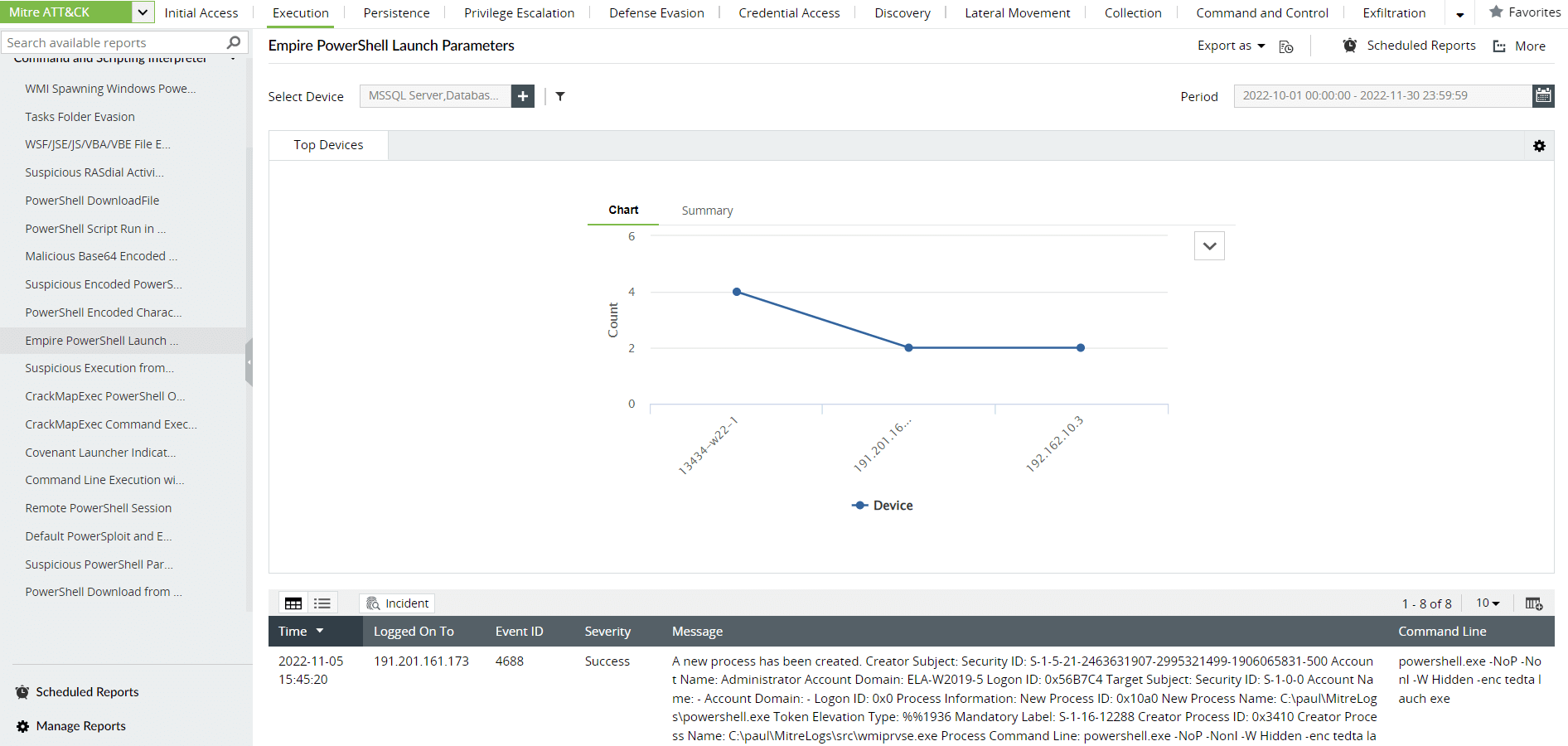Open the Mitre ATT&CK dropdown

point(143,12)
